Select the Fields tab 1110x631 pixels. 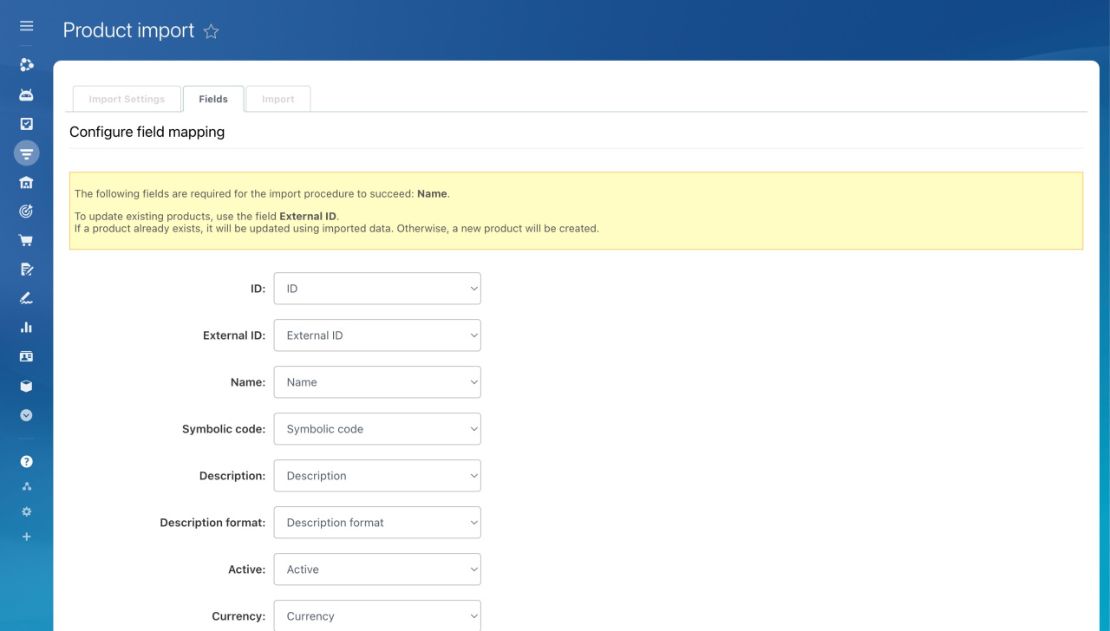(x=213, y=99)
